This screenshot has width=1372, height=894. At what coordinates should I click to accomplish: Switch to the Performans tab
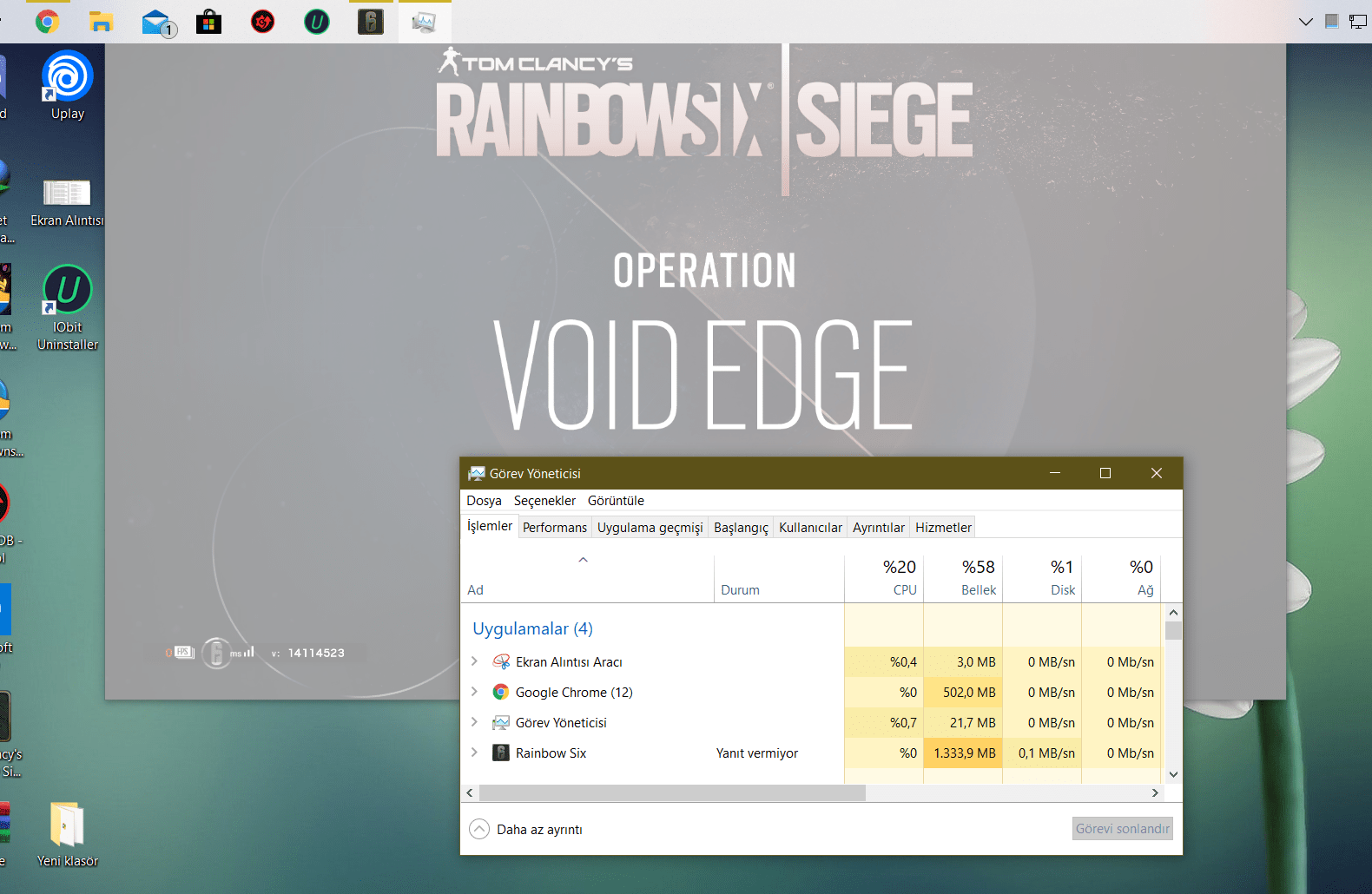pyautogui.click(x=555, y=528)
